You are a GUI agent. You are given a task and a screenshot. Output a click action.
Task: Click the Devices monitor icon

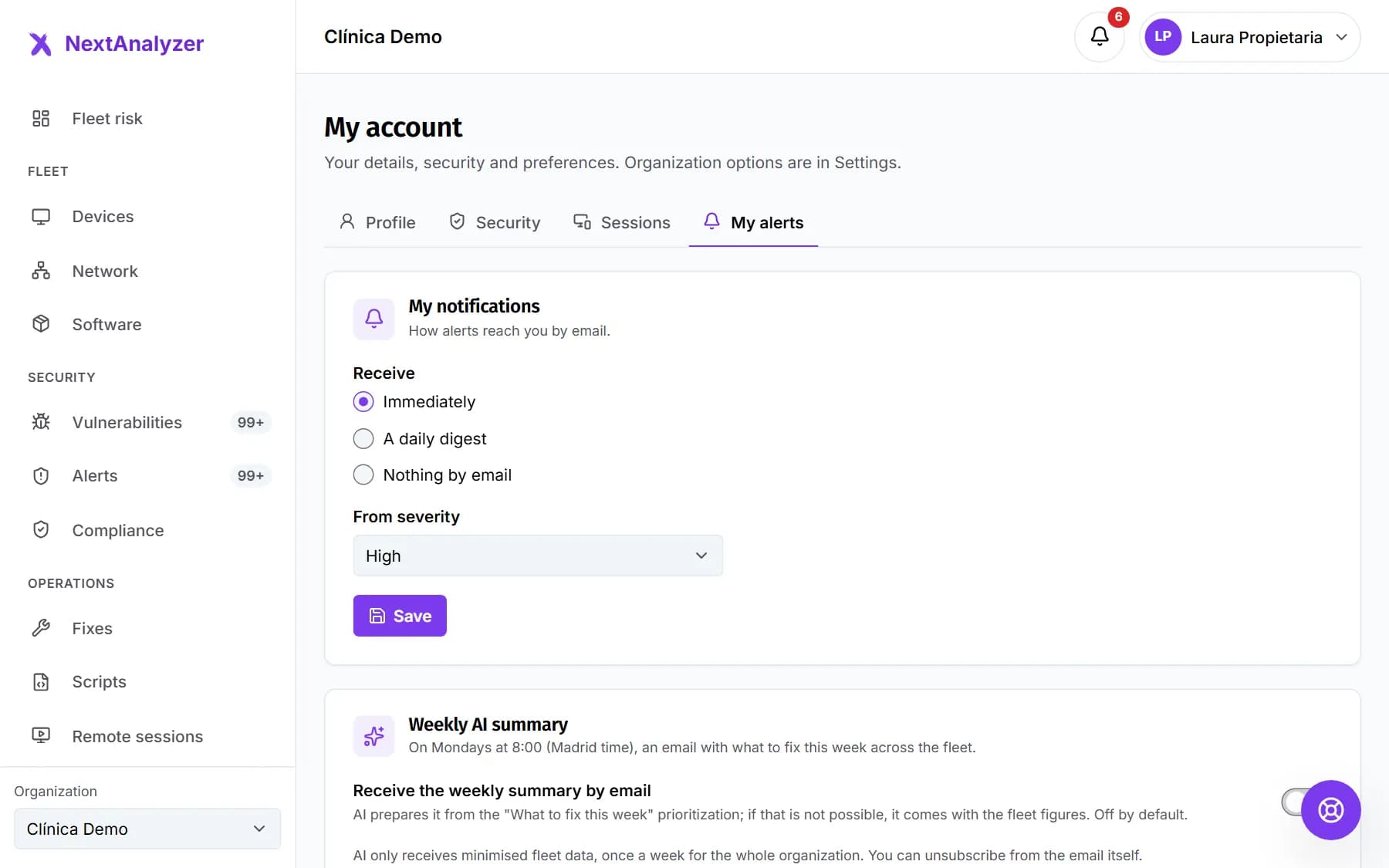(x=41, y=217)
